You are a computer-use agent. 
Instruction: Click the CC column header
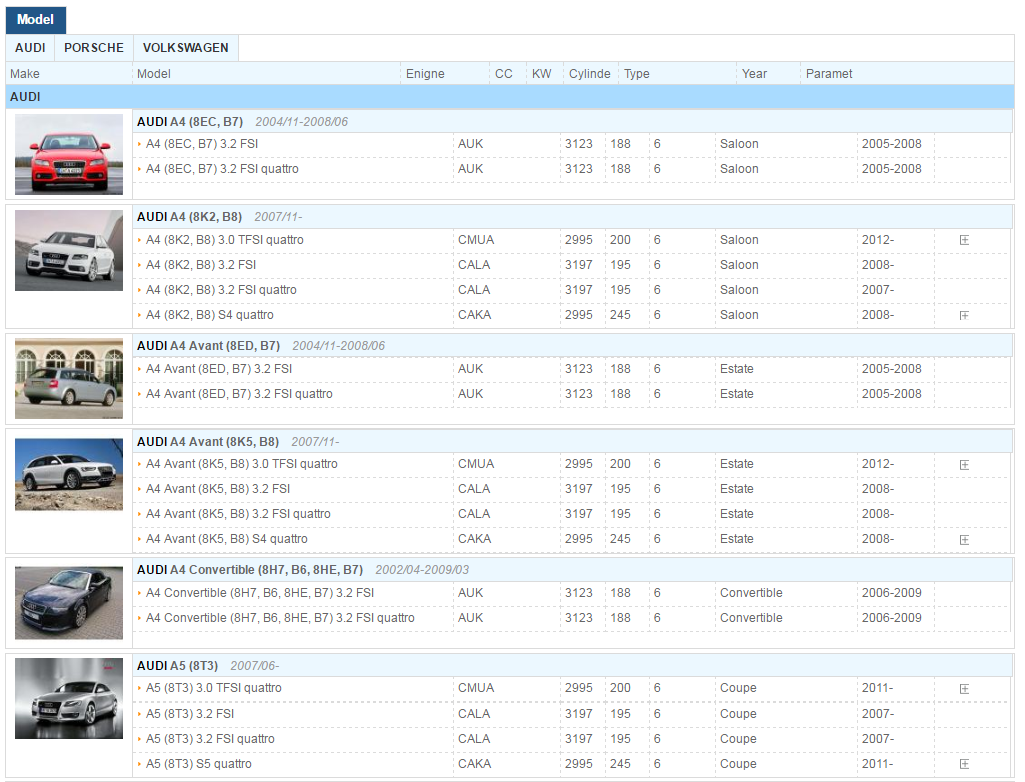pos(508,73)
